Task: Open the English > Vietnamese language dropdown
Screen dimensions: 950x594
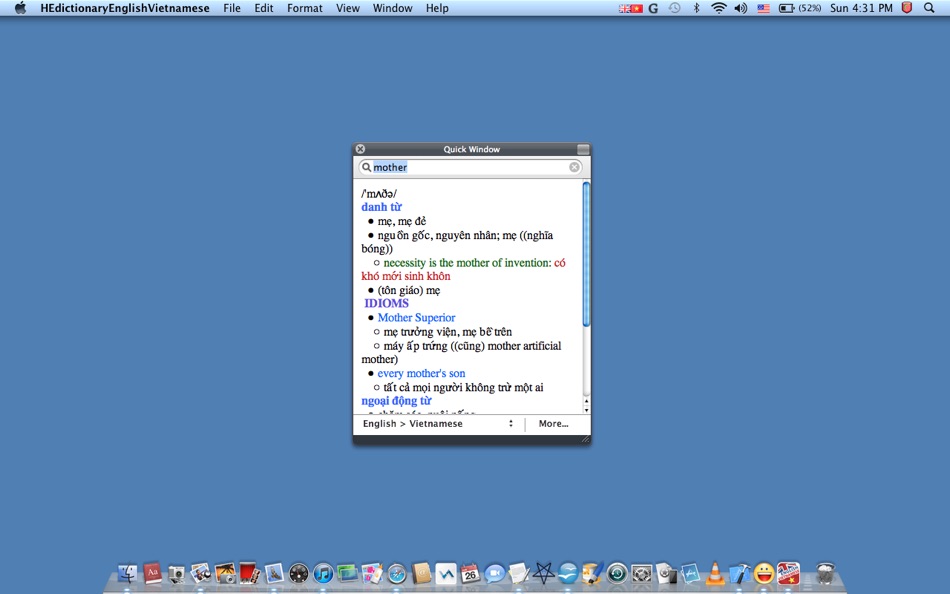Action: (439, 424)
